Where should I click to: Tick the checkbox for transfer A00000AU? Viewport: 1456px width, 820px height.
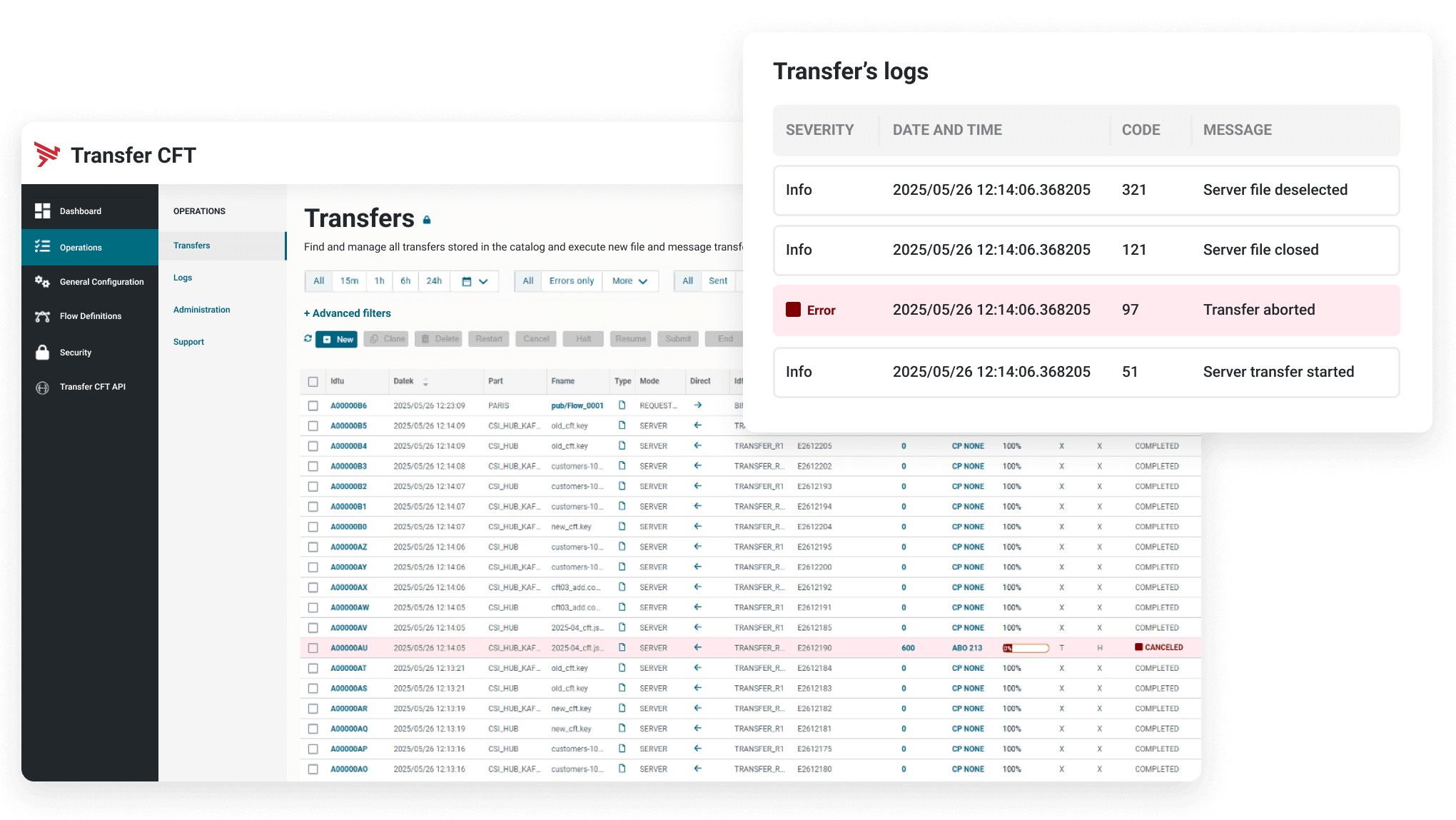point(313,648)
